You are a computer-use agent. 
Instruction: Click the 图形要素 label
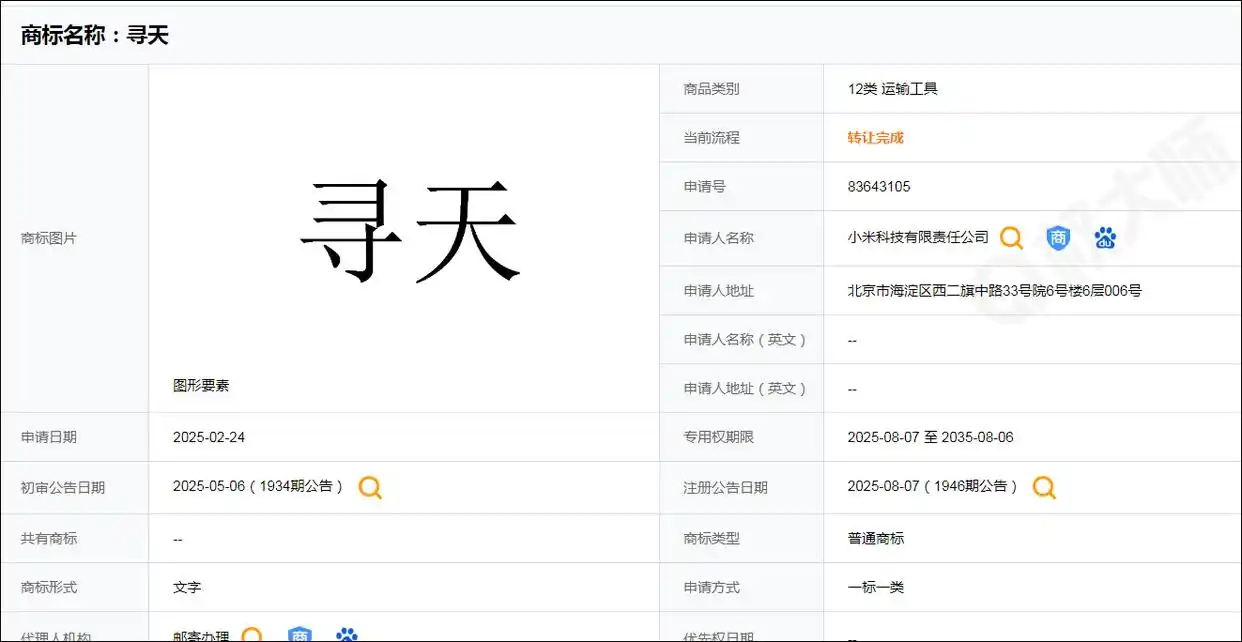click(x=201, y=385)
